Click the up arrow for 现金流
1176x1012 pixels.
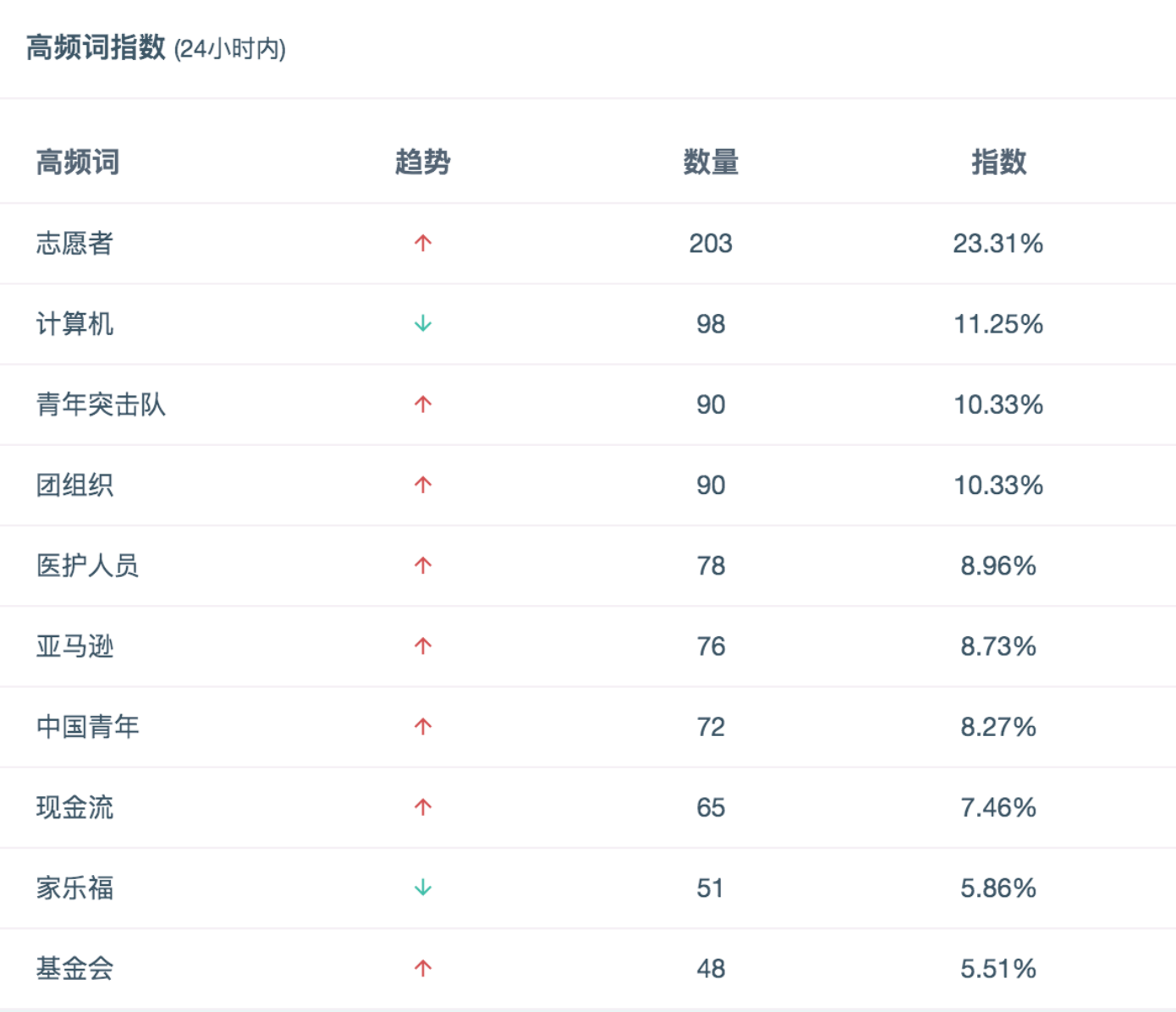[423, 807]
